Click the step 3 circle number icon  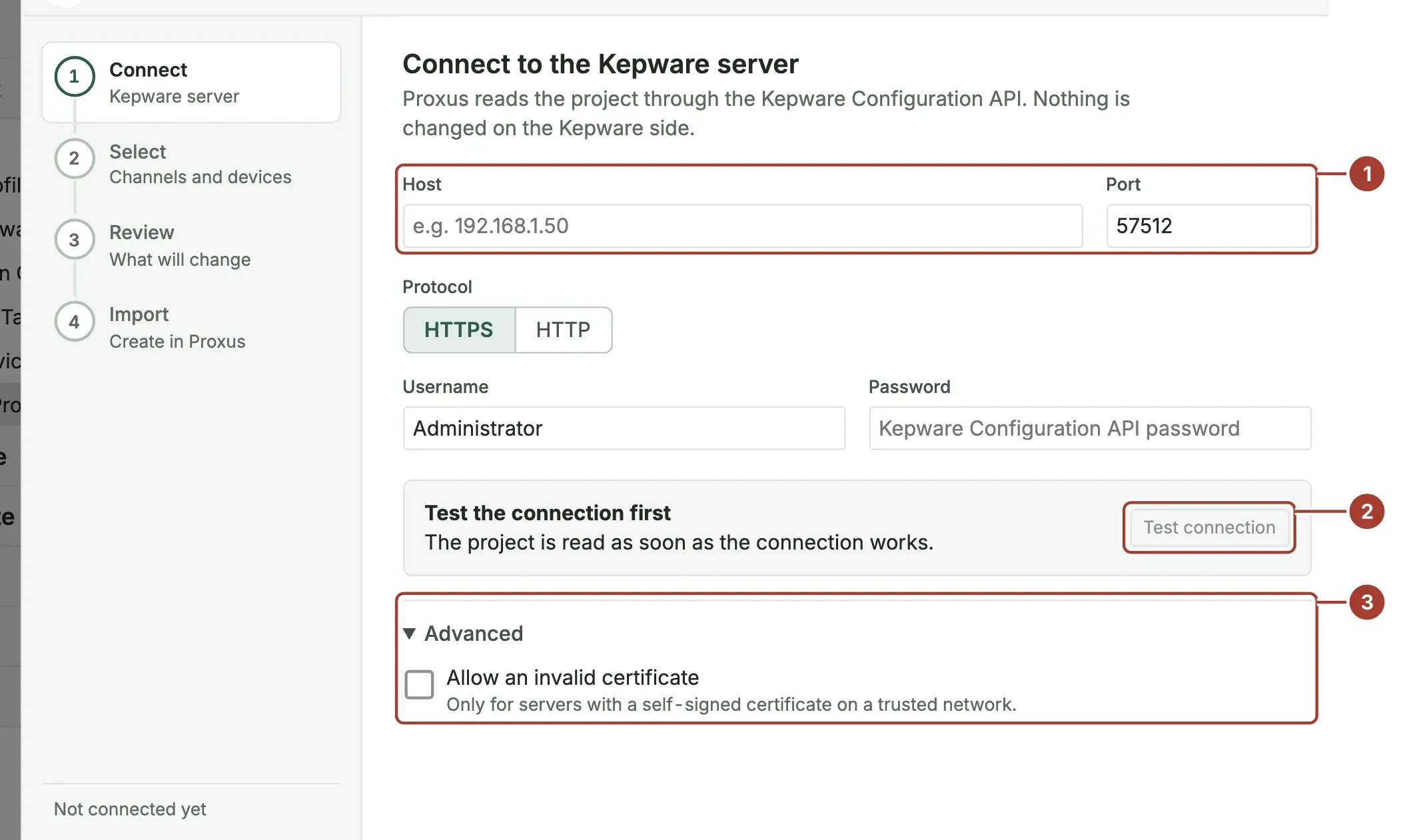75,240
